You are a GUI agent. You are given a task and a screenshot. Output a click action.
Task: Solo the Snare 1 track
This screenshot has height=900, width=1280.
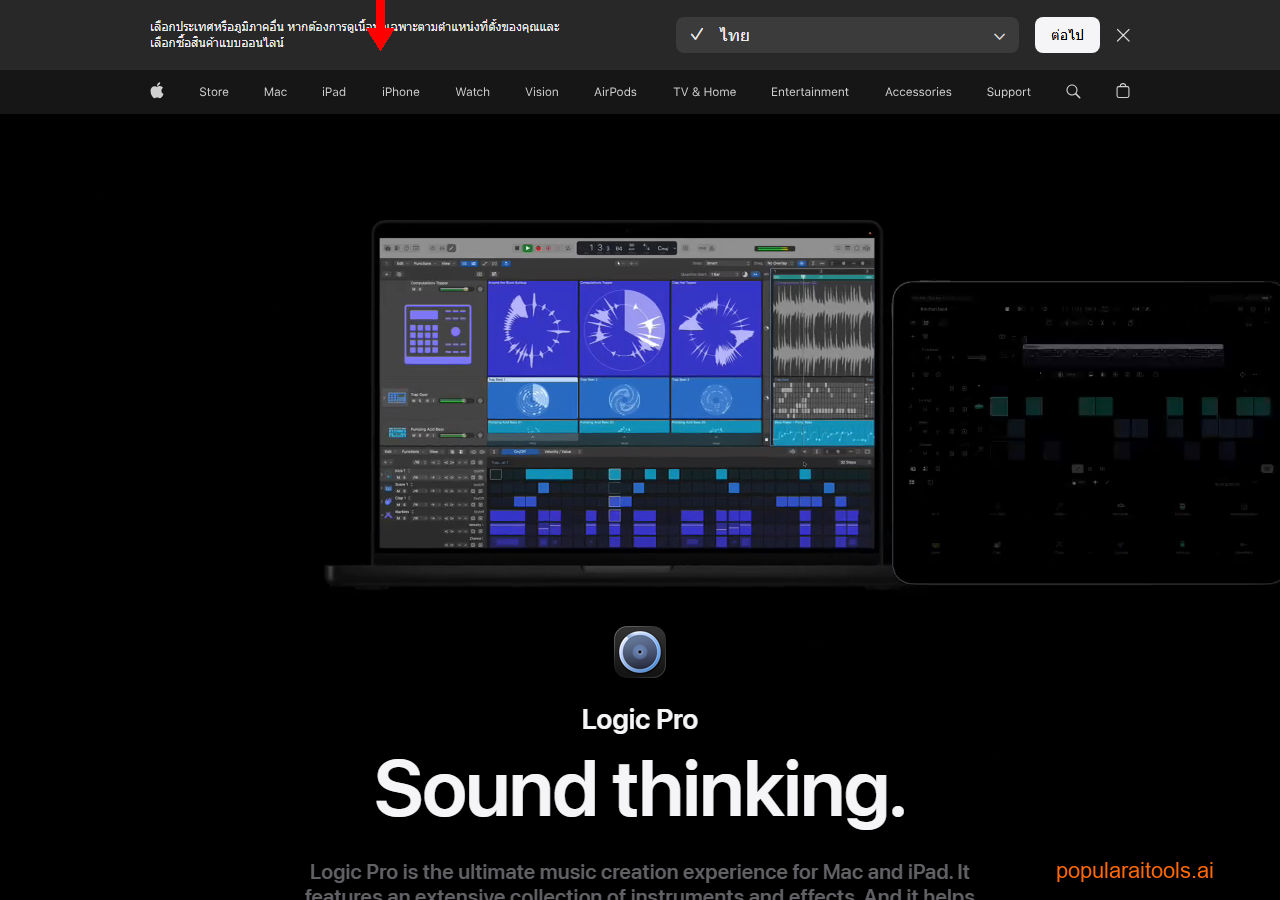coord(404,491)
